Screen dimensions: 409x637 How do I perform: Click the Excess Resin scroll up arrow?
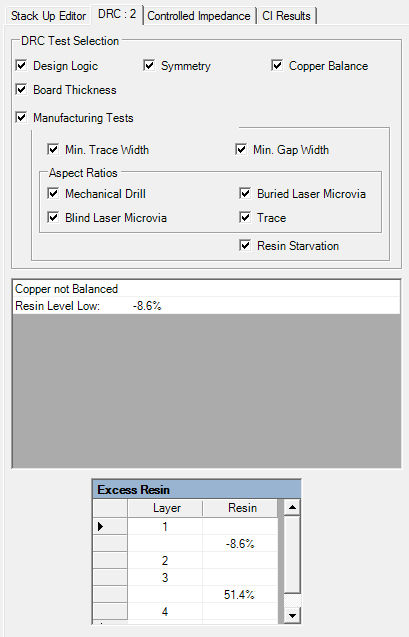(x=292, y=507)
